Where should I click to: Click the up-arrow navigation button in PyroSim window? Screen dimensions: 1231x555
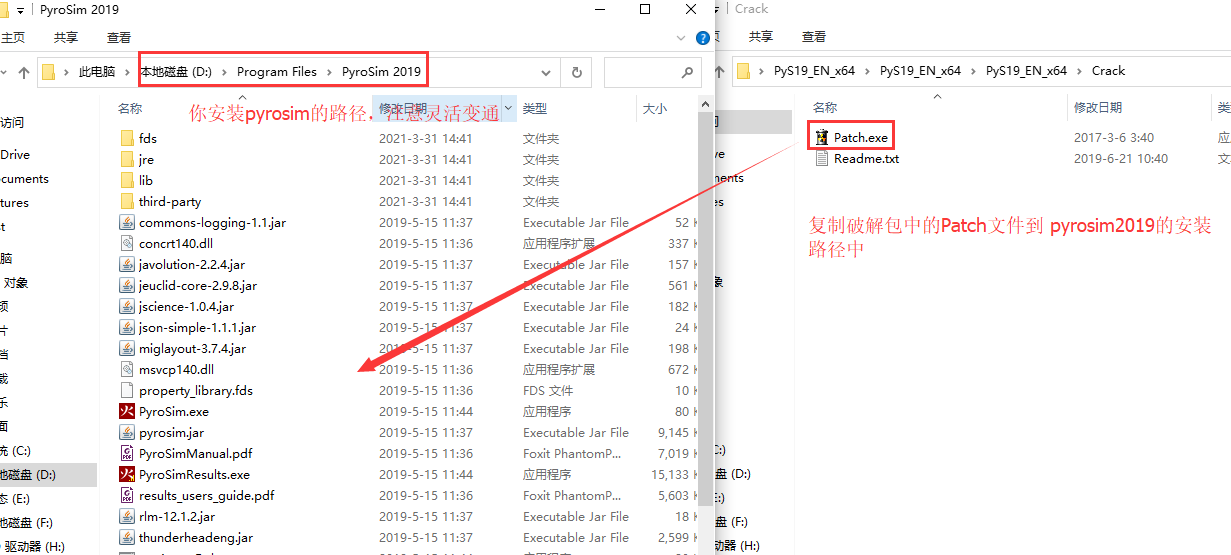[x=24, y=72]
